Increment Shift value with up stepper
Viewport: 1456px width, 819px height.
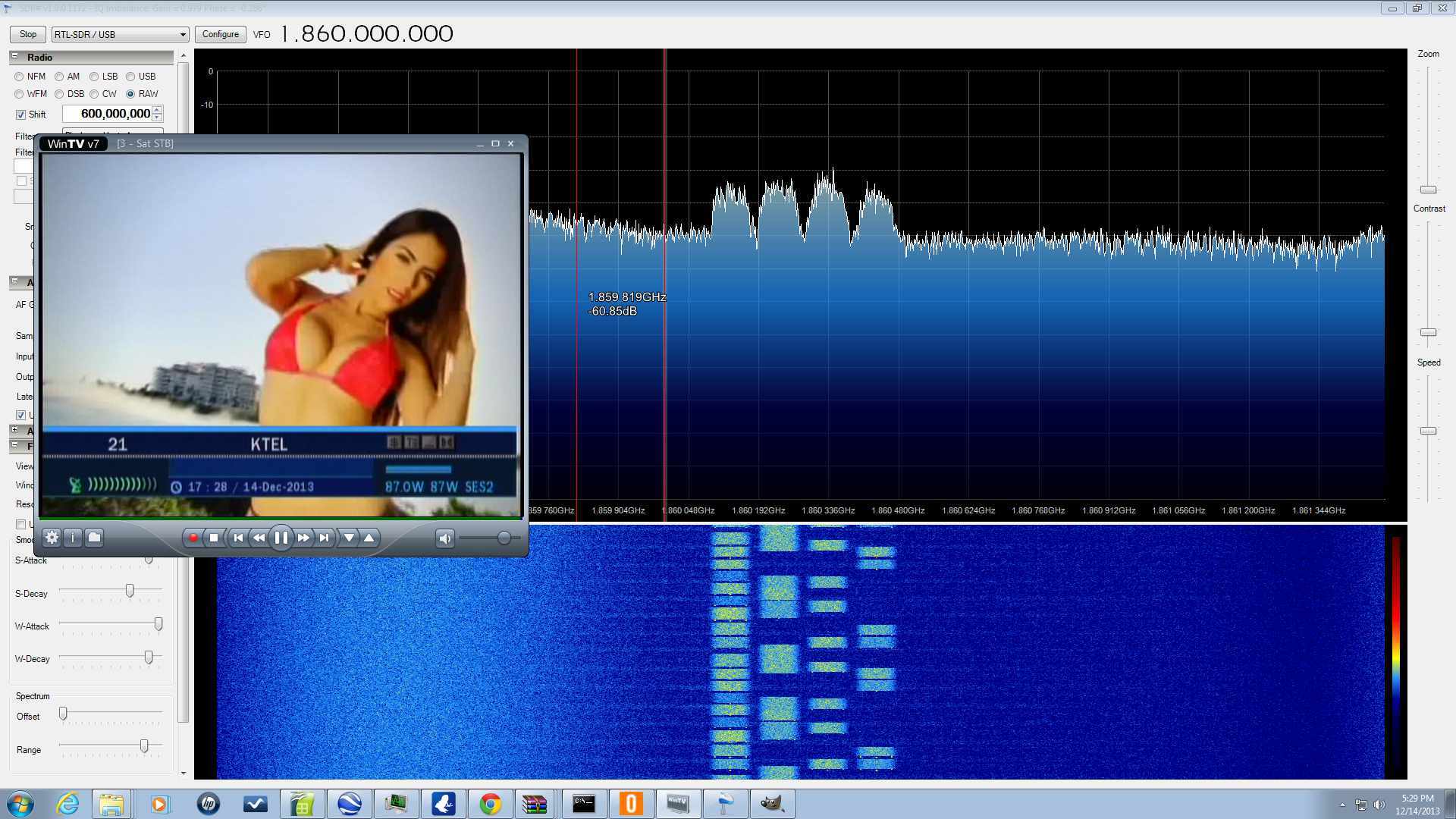pos(157,110)
